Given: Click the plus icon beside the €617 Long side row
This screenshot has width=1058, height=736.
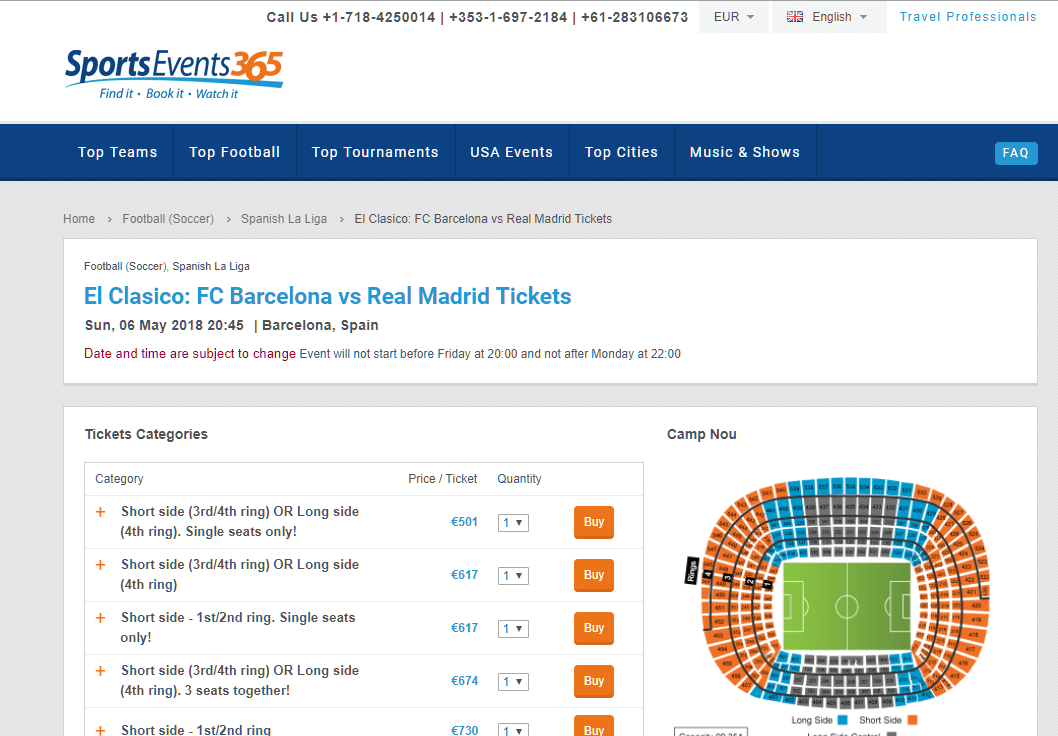Looking at the screenshot, I should (x=100, y=564).
